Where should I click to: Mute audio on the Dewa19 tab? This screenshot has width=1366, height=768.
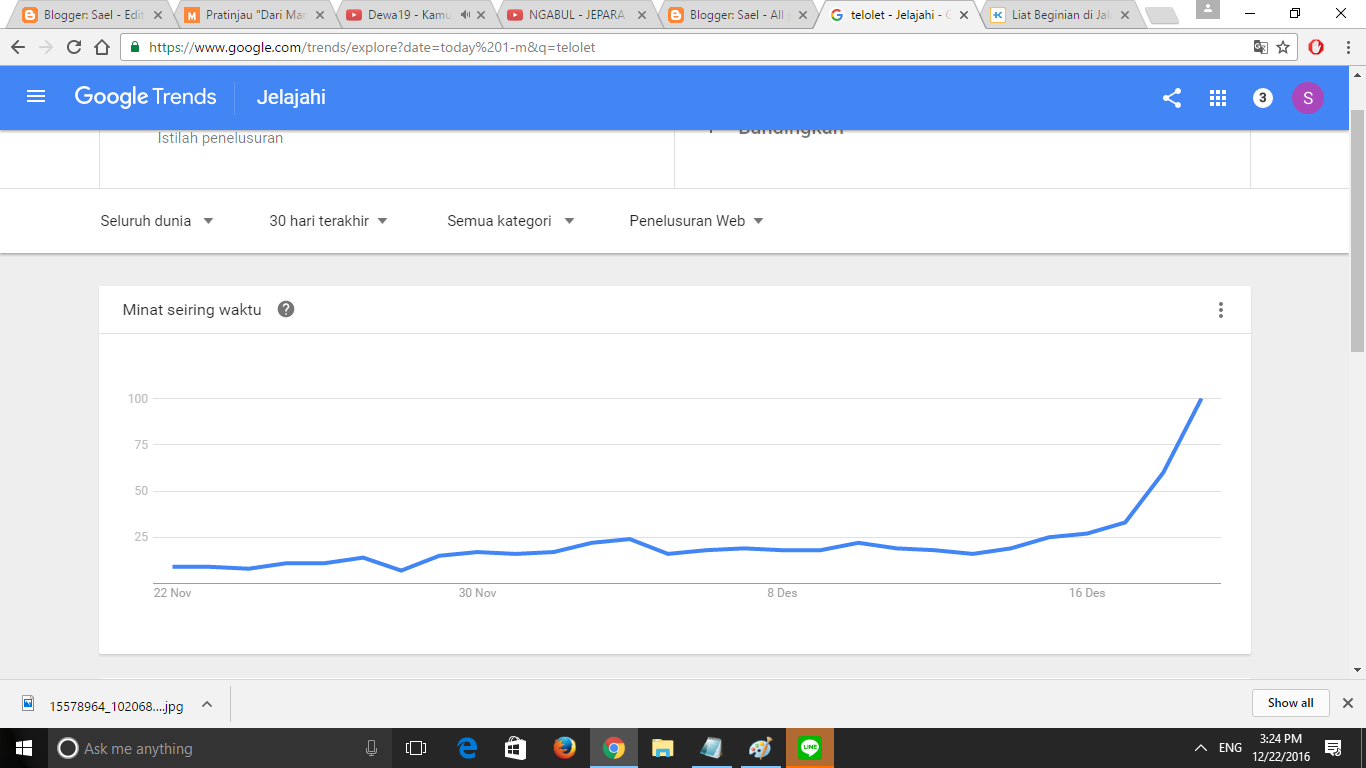click(x=465, y=15)
